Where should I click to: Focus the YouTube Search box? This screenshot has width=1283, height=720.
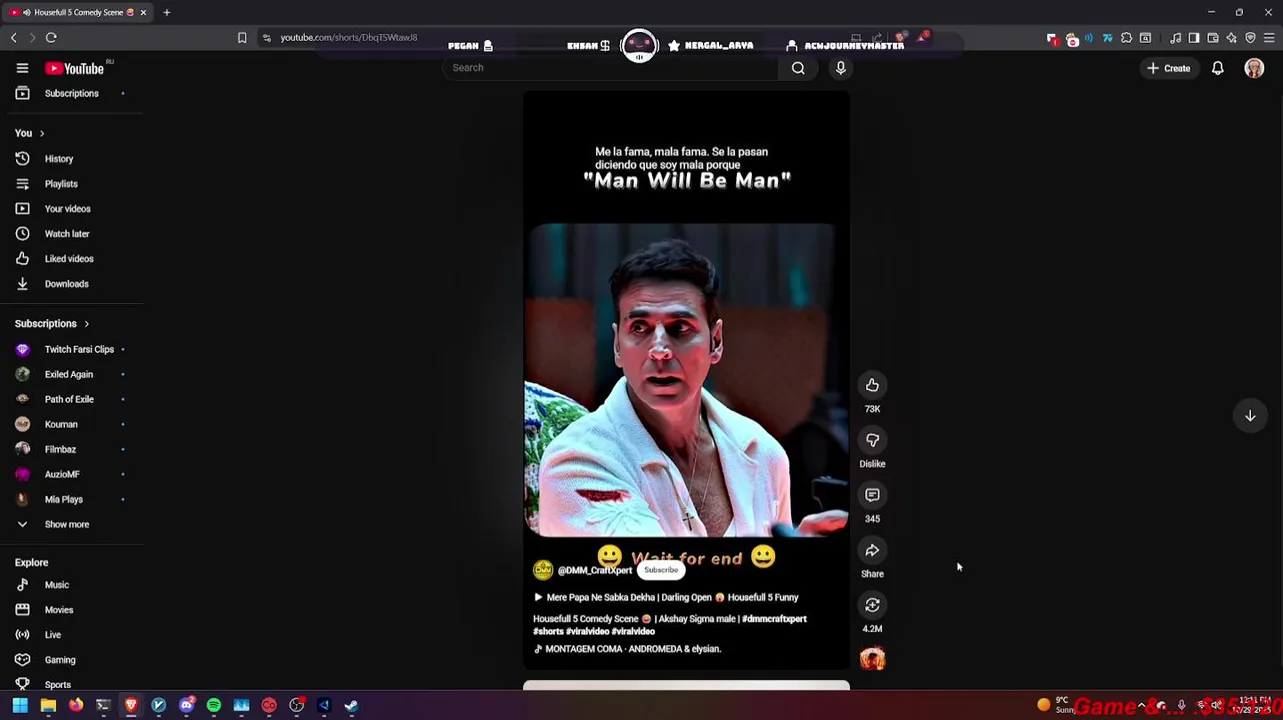coord(610,68)
